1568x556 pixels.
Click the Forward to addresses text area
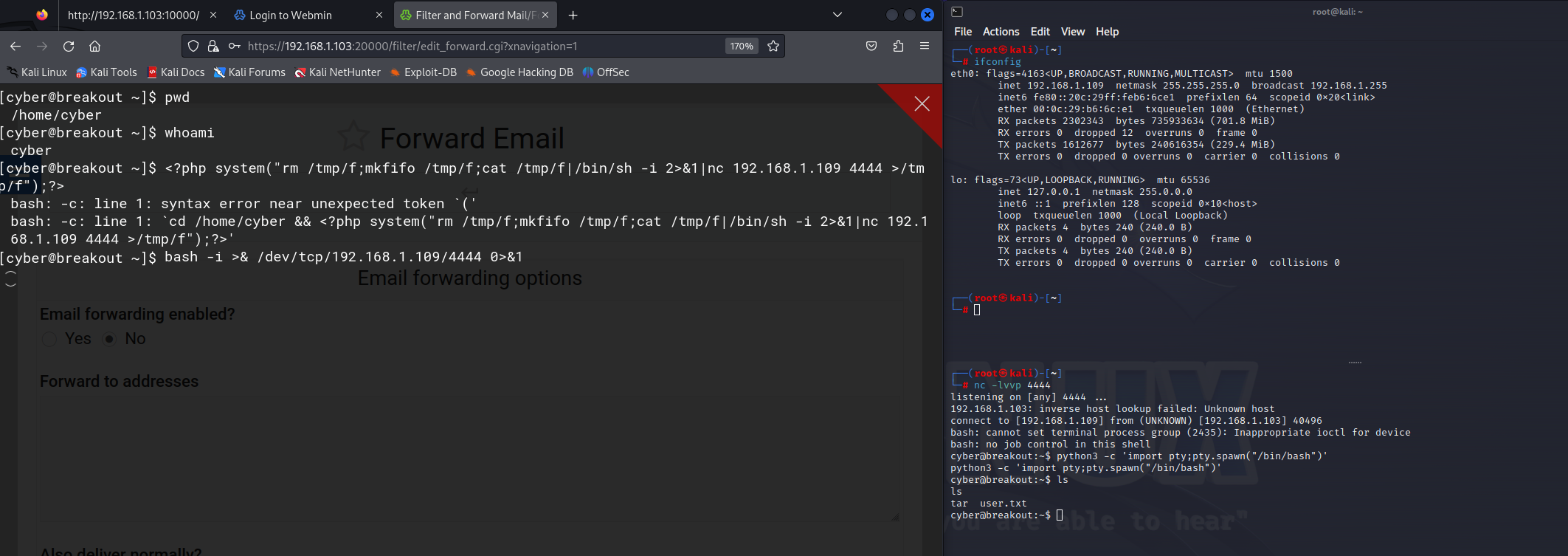(470, 460)
